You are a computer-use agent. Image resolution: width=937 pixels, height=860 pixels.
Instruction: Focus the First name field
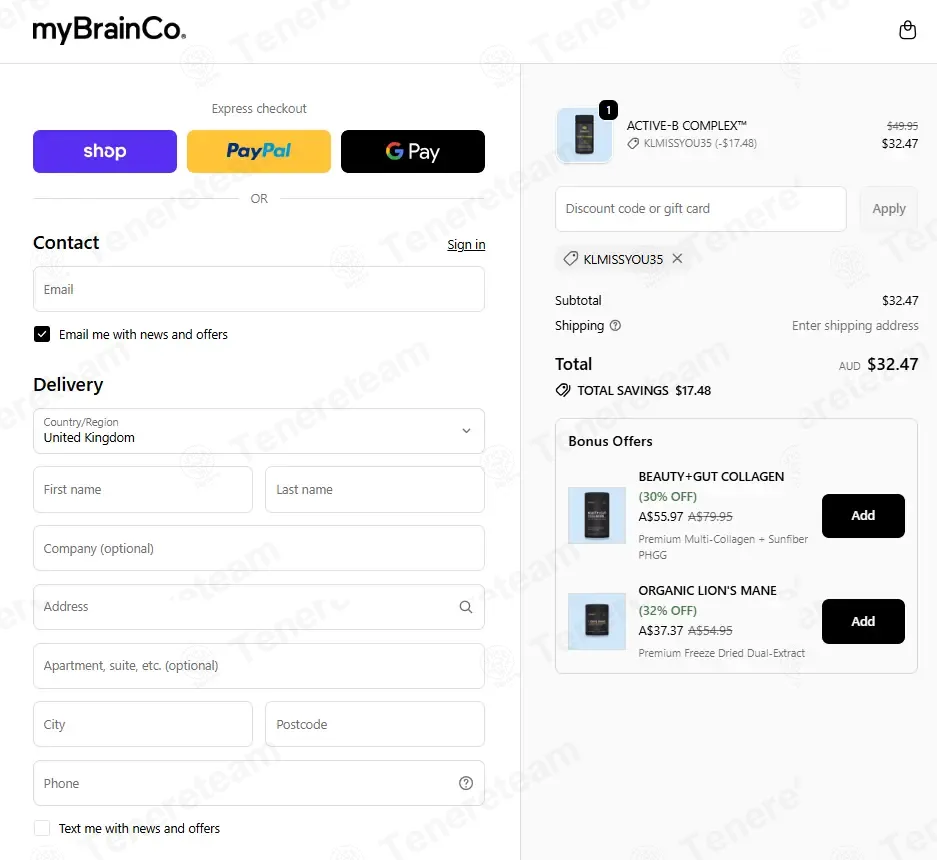pyautogui.click(x=143, y=489)
